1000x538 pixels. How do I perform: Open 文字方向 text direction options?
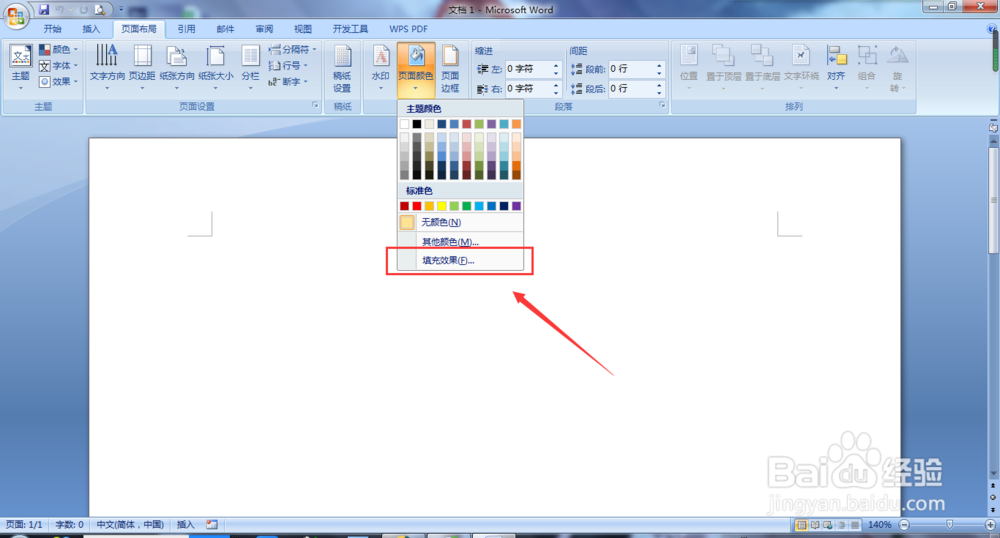(107, 67)
